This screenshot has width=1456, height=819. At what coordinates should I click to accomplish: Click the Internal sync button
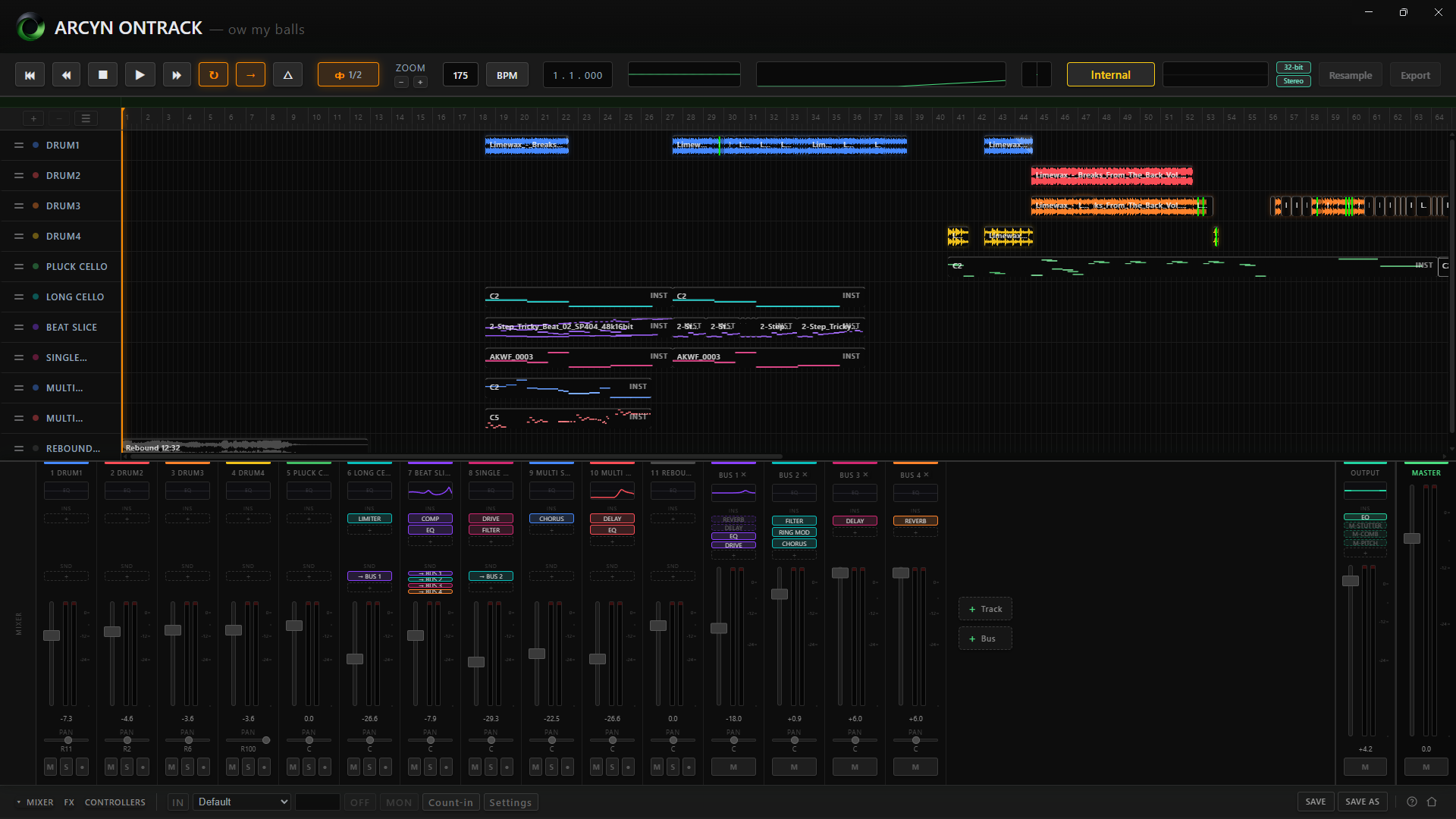tap(1110, 75)
